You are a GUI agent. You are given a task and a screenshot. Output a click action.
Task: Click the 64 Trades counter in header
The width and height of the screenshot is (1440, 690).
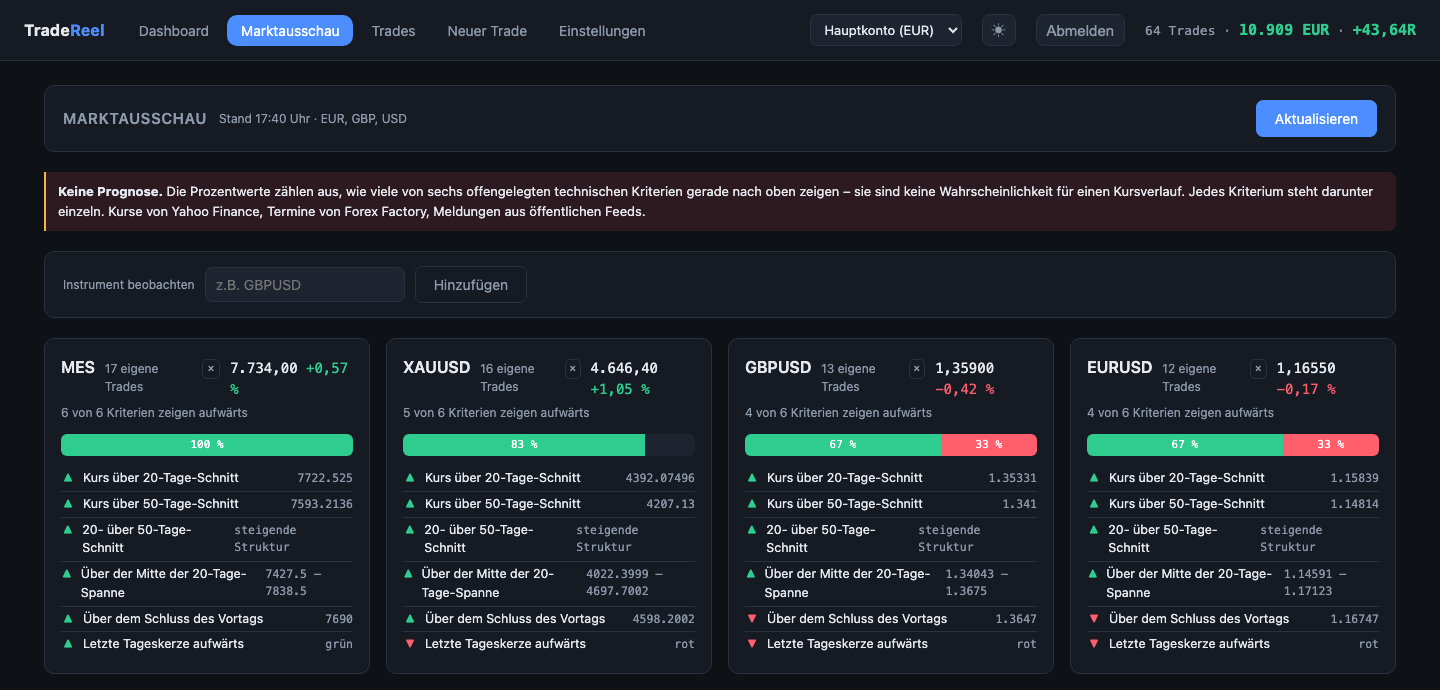click(x=1180, y=30)
